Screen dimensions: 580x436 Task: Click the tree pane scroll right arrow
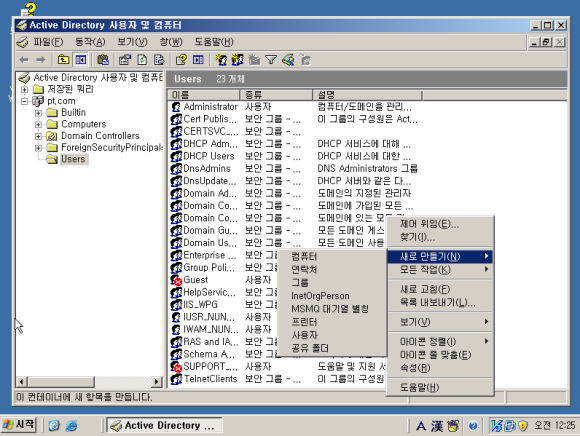click(157, 381)
